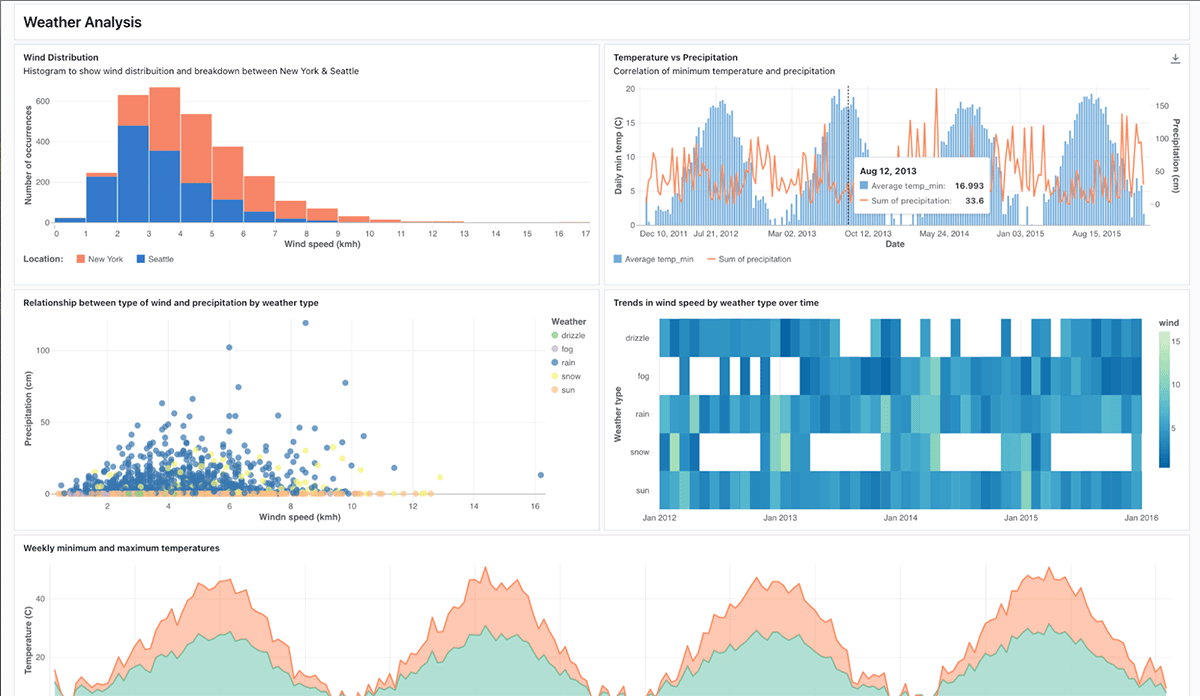Viewport: 1200px width, 700px height.
Task: Select the snow weather legend dot
Action: tap(555, 377)
